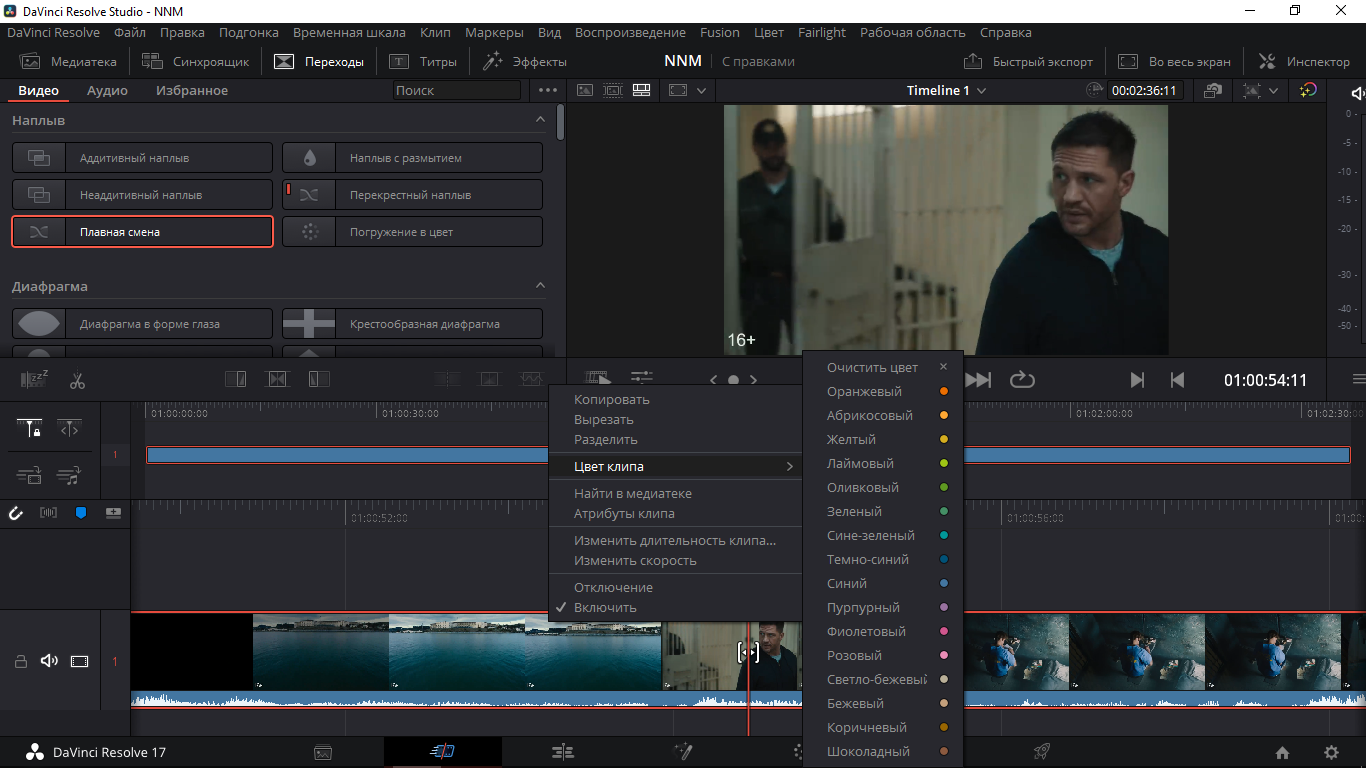Collapse the Диафрагма transitions section
The image size is (1366, 768).
coord(541,286)
